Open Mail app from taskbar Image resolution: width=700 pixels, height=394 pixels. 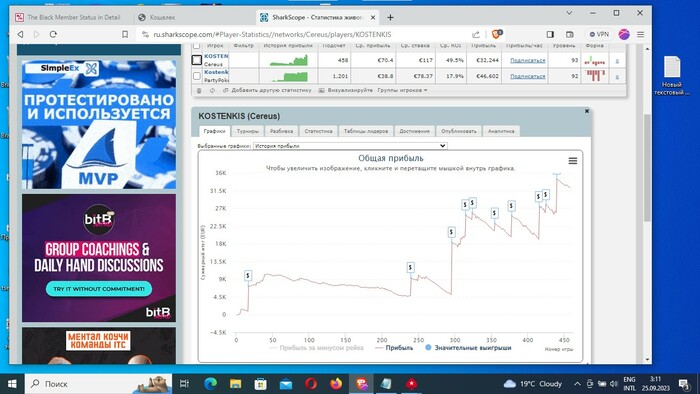point(286,384)
